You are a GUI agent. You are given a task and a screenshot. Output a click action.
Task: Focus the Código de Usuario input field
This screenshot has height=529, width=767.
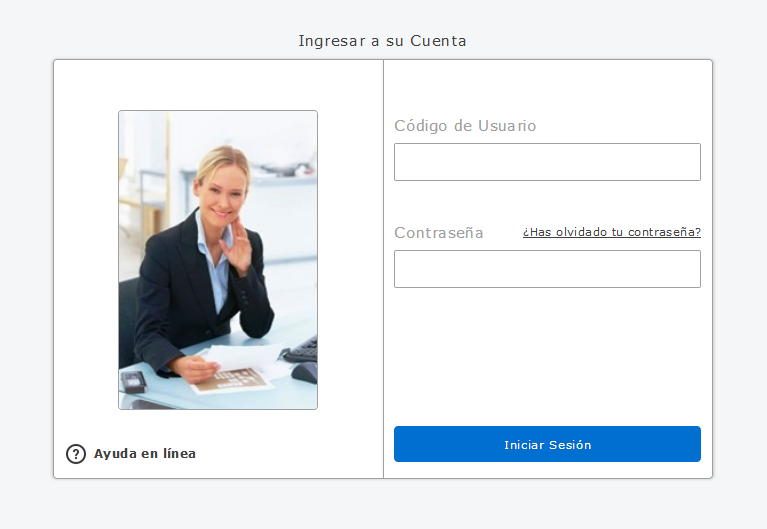coord(547,162)
